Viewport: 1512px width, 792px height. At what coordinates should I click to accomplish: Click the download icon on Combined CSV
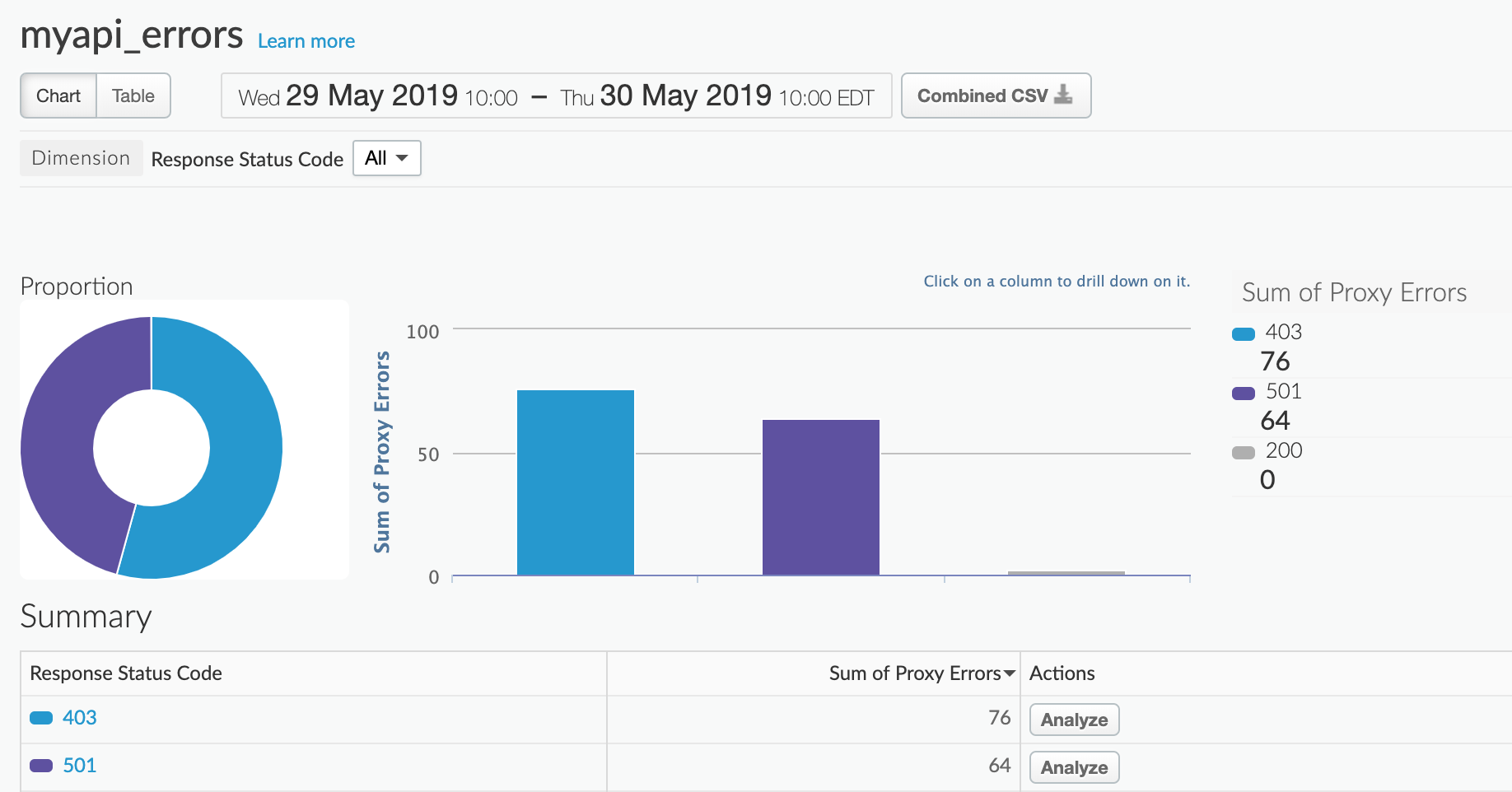pyautogui.click(x=1063, y=95)
